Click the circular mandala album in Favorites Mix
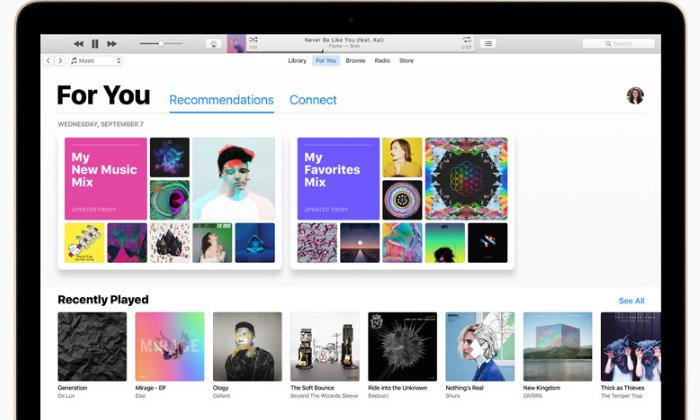700x420 pixels. coord(402,200)
